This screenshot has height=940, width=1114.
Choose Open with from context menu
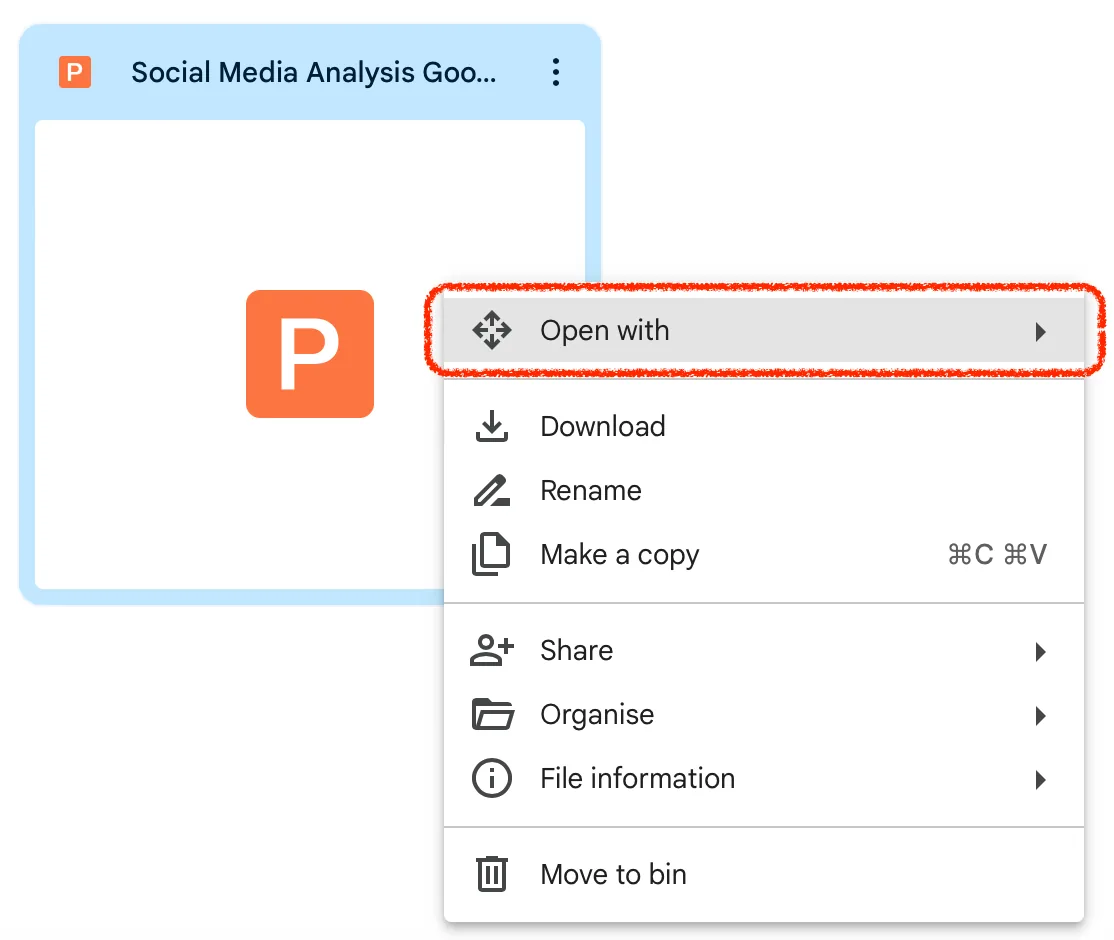764,330
